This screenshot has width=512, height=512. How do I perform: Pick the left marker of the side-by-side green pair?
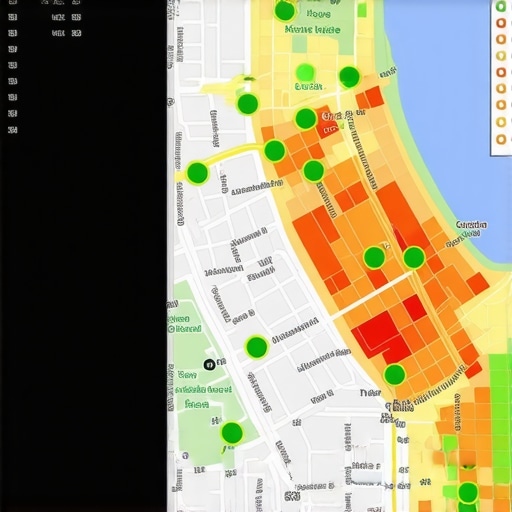(374, 258)
